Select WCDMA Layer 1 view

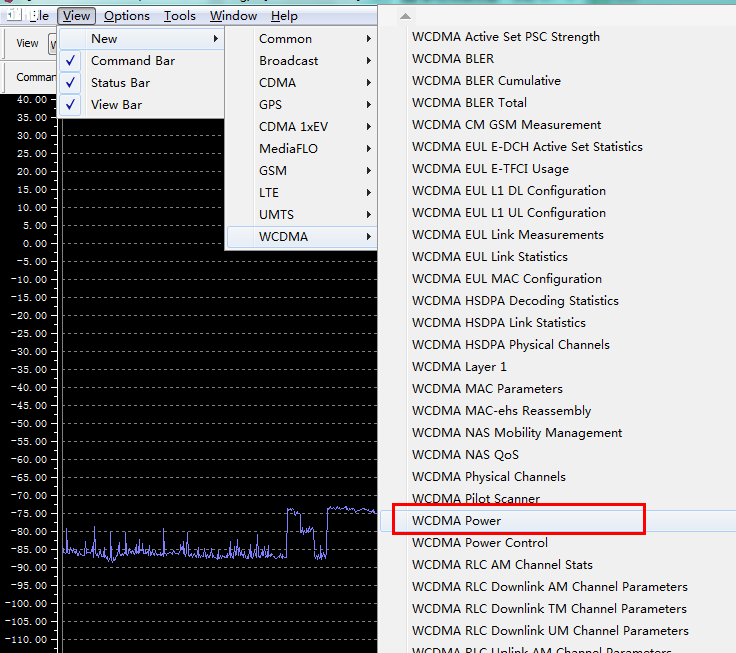tap(459, 367)
